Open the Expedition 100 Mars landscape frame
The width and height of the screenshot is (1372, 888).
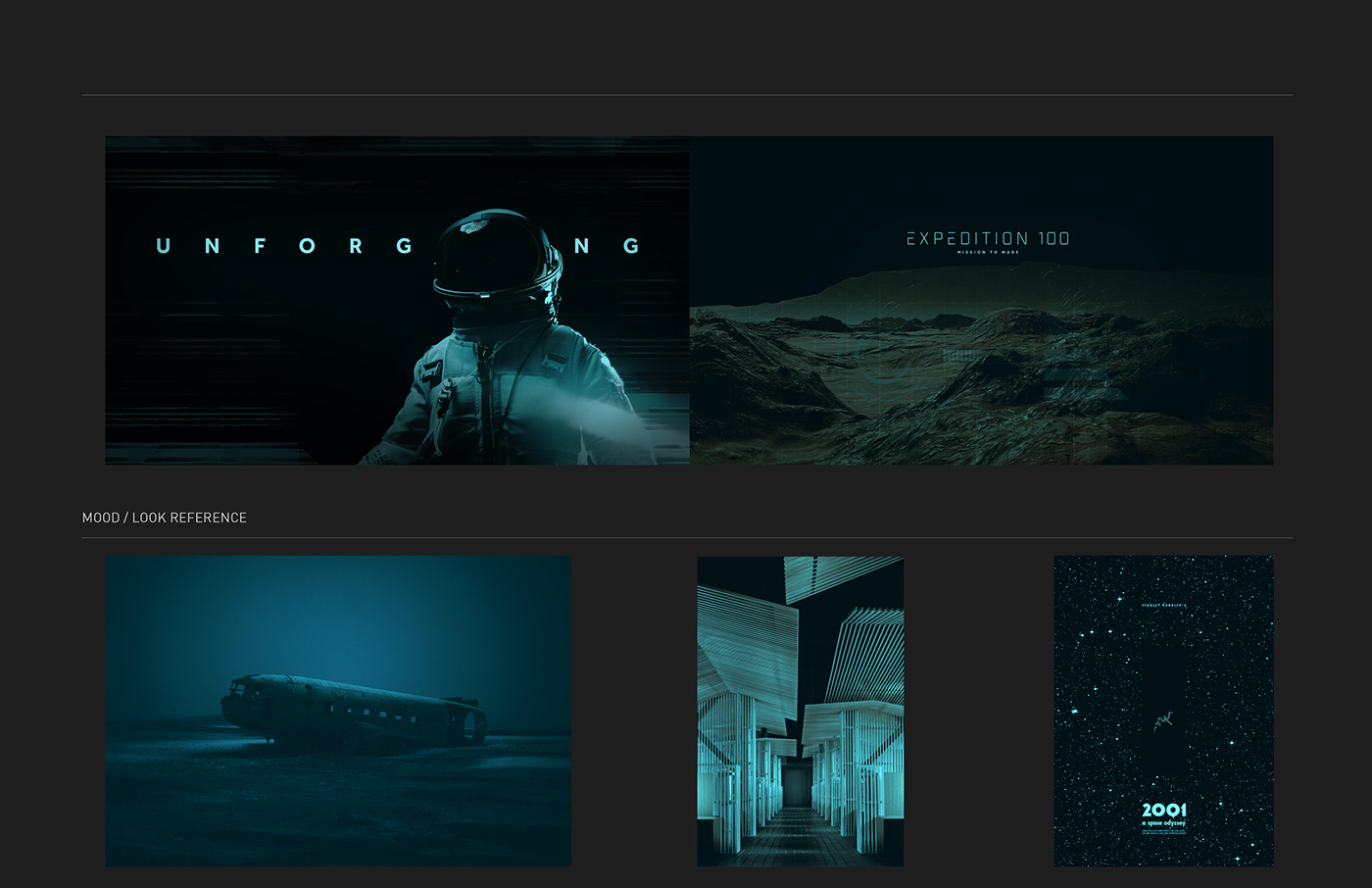pos(982,300)
